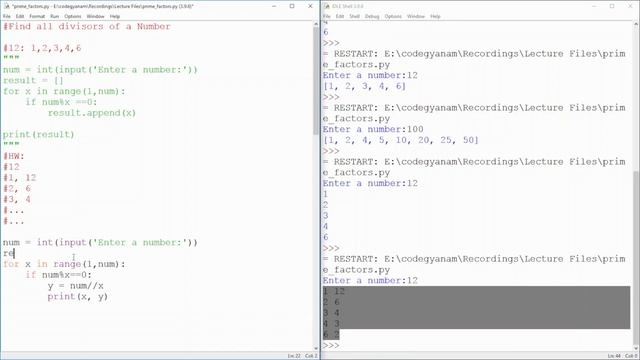Viewport: 640px width, 360px height.
Task: Click the editor scrollbar up arrow
Action: coord(316,24)
